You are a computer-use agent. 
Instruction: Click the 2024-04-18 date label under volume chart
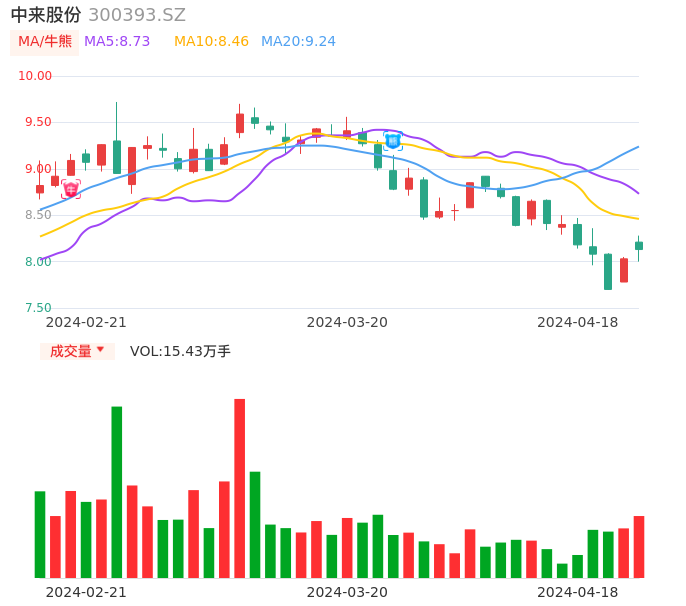pos(577,591)
